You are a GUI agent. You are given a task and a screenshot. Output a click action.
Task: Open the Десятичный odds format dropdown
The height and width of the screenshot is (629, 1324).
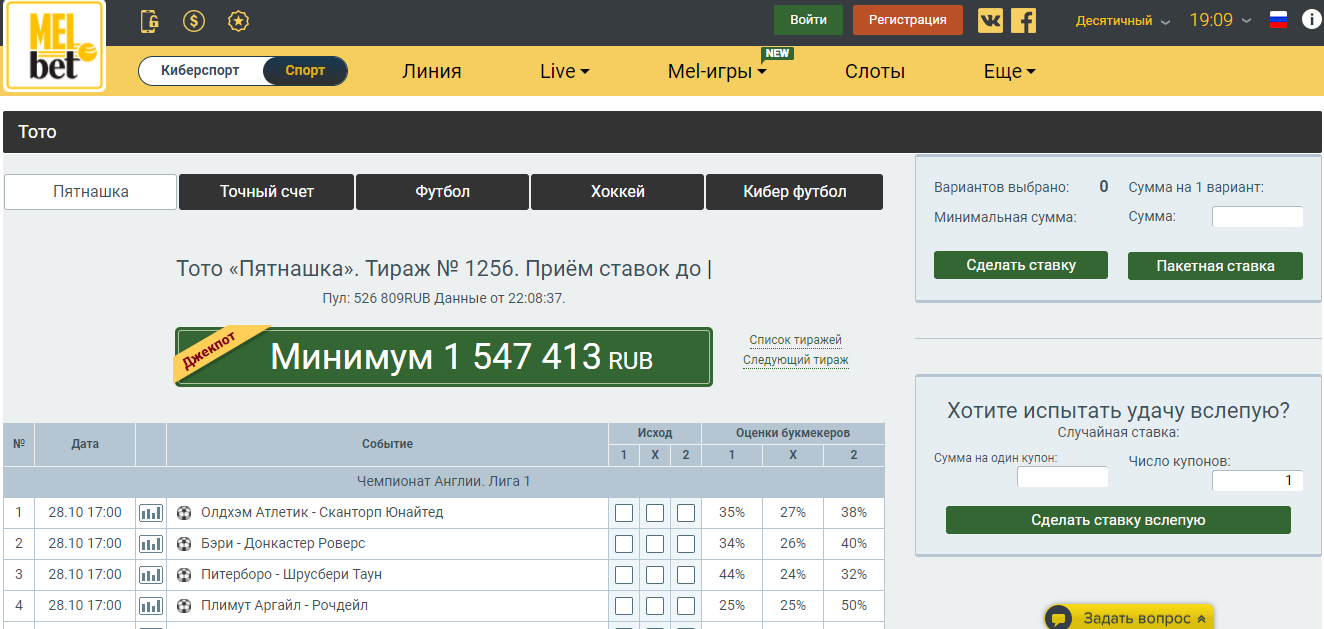1123,21
